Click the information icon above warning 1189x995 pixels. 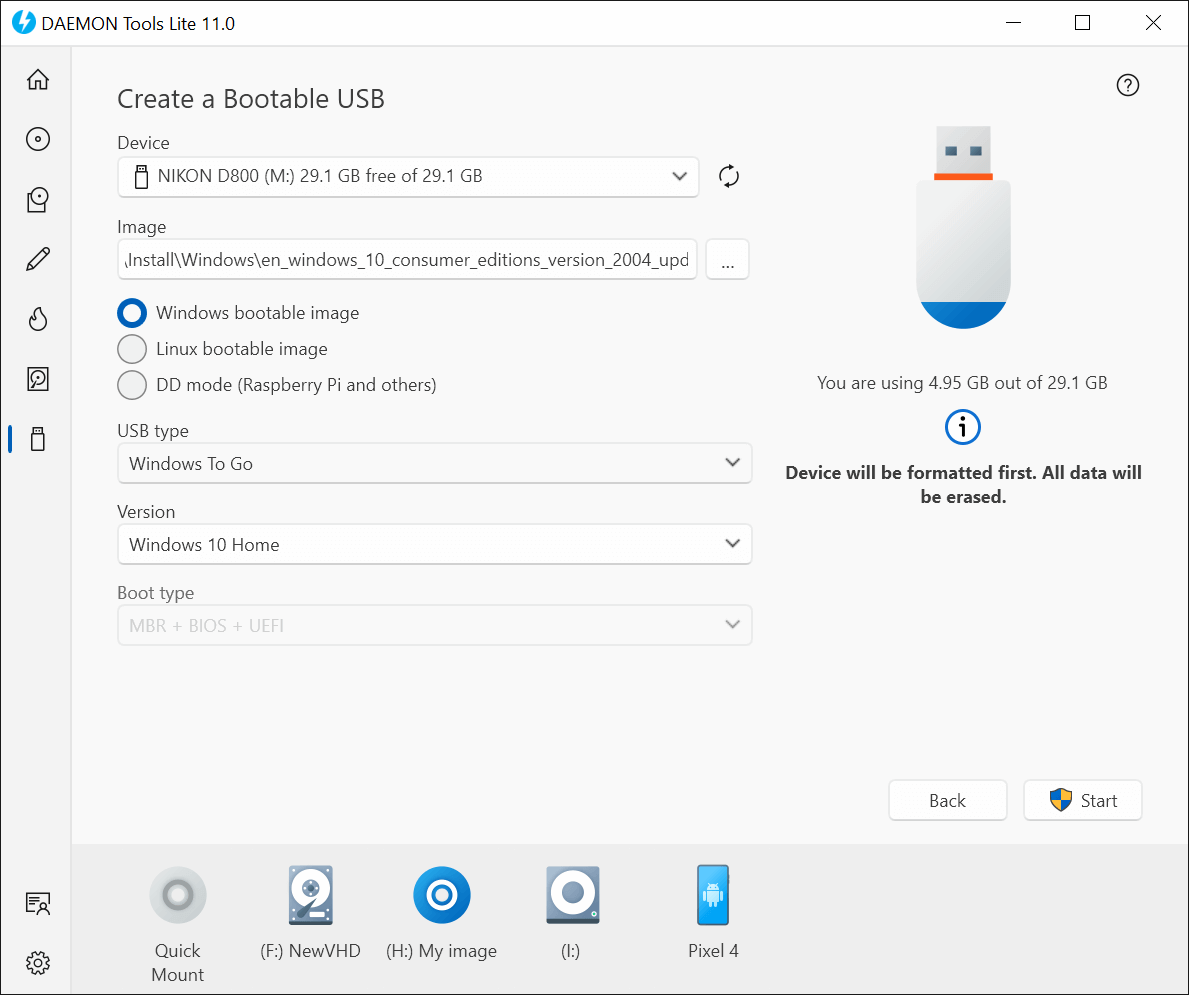963,428
